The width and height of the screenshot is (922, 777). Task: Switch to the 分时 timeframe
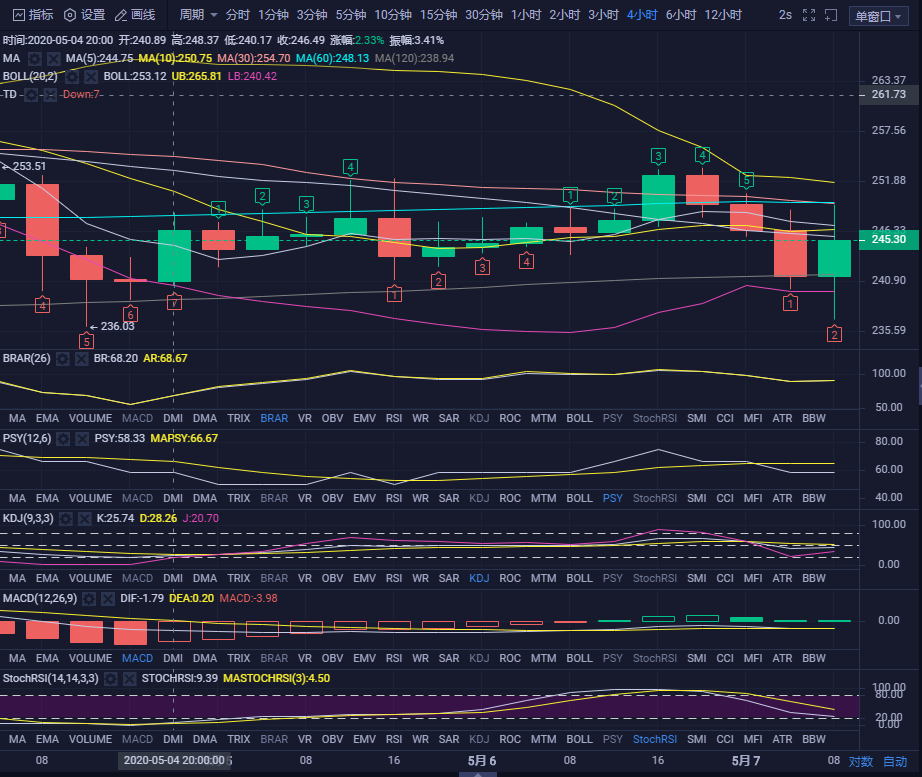click(x=238, y=15)
